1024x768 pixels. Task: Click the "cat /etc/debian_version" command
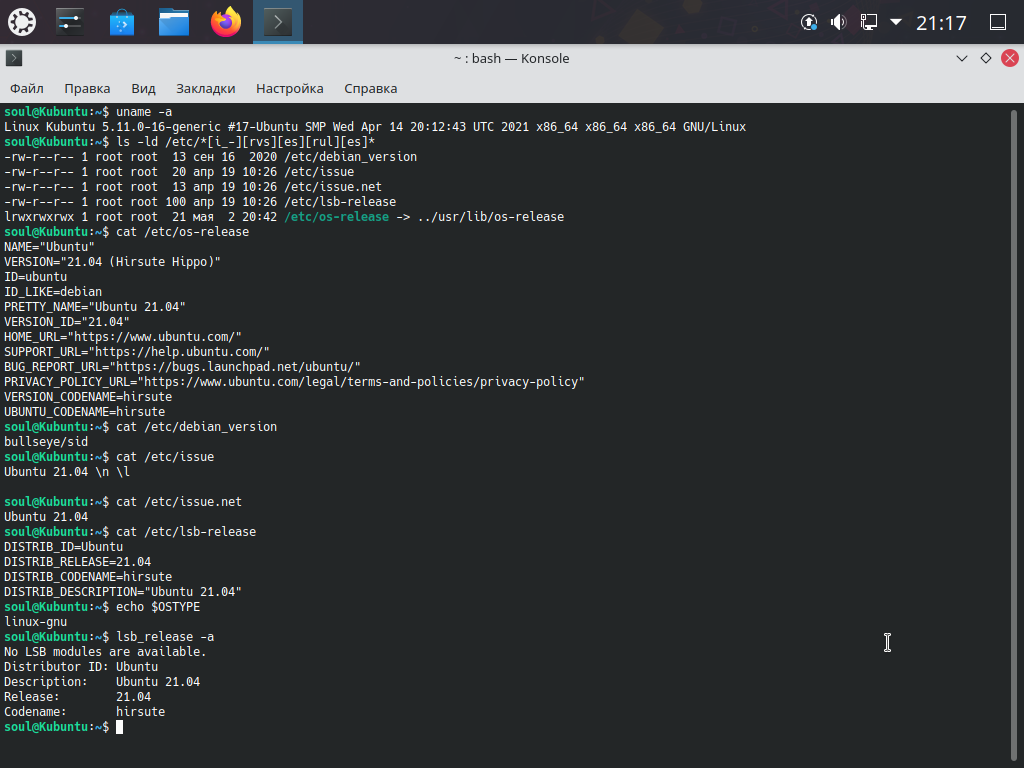(x=197, y=427)
